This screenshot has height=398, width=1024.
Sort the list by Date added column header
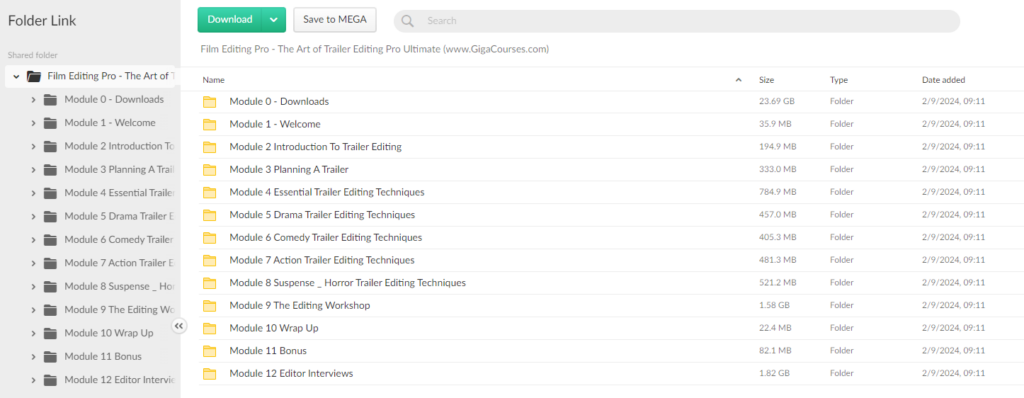[943, 80]
